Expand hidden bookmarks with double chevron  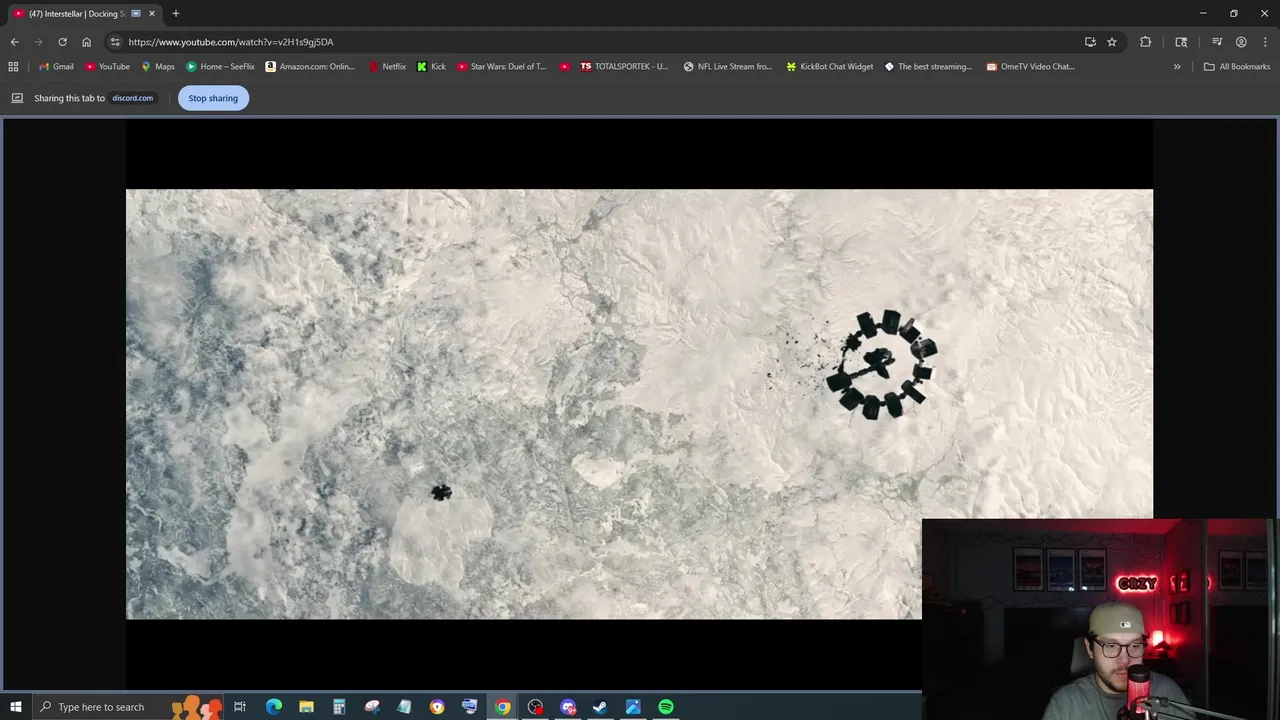(1177, 67)
